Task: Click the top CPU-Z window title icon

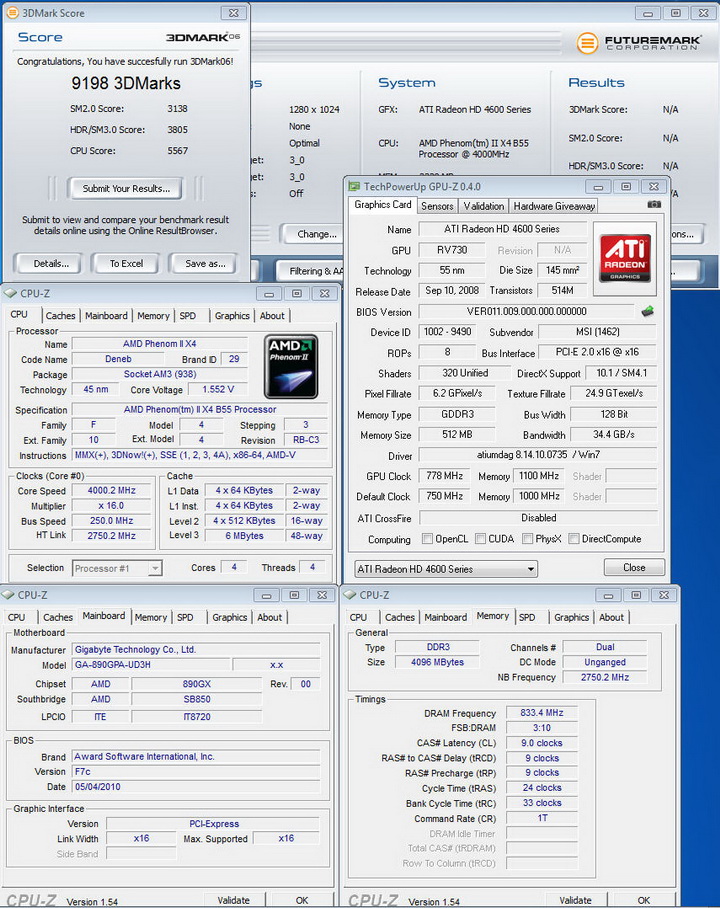Action: point(10,294)
